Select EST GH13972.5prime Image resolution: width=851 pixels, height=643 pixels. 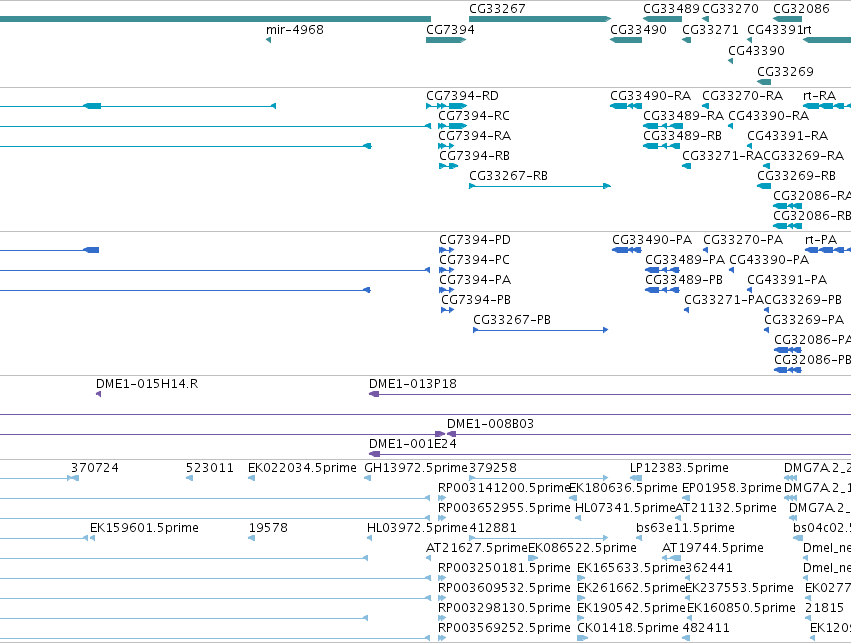click(x=367, y=478)
